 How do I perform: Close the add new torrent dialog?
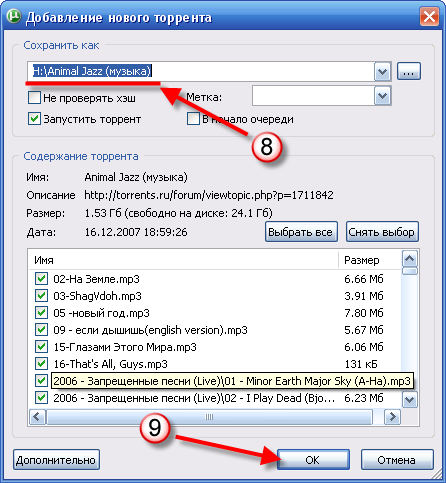(429, 17)
